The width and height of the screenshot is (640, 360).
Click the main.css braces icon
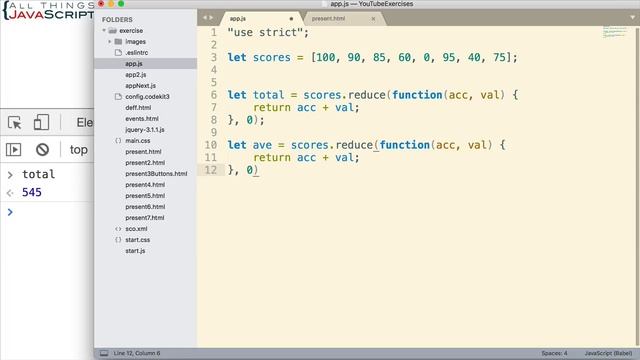(x=118, y=141)
